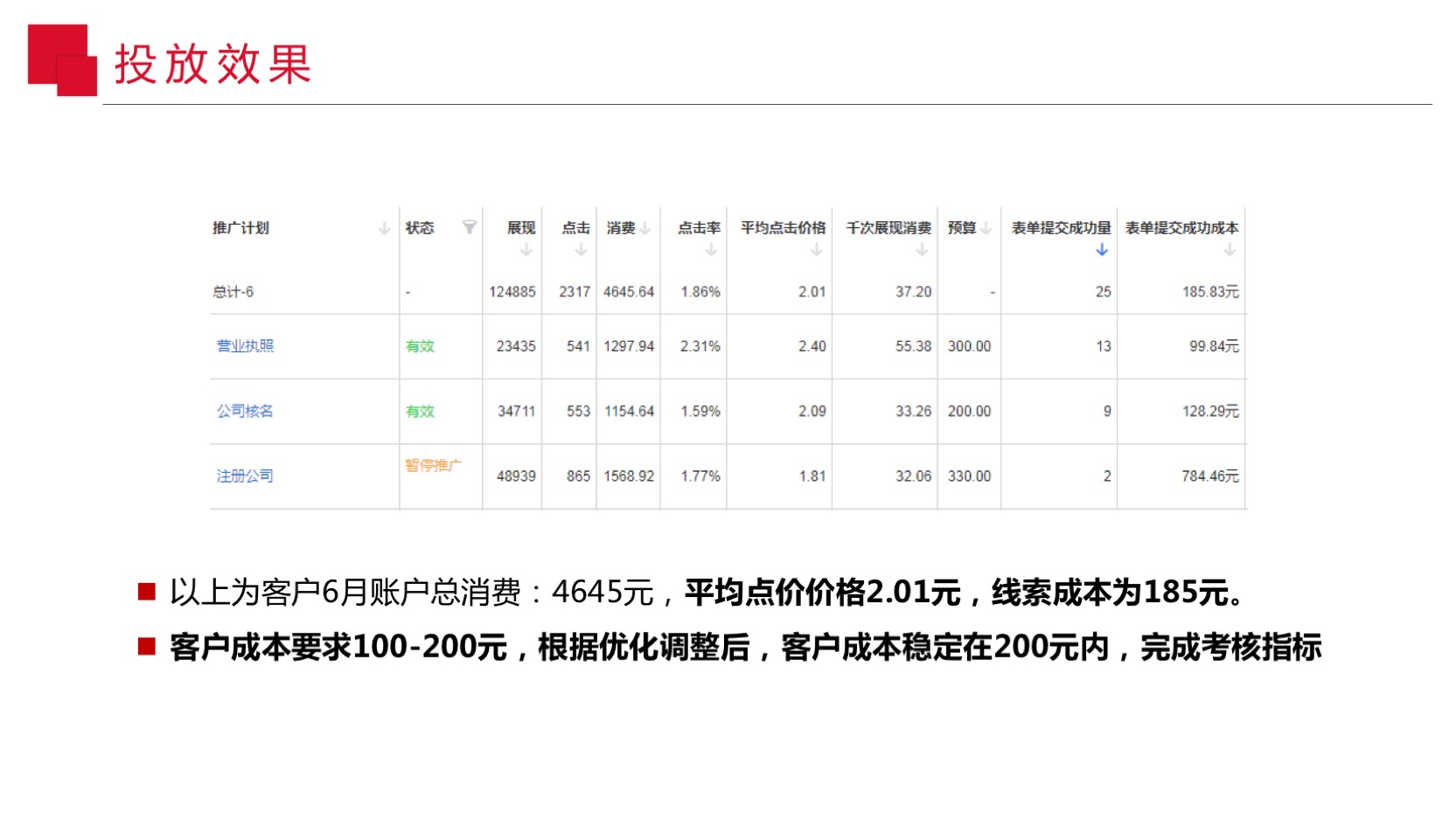This screenshot has width=1456, height=819.
Task: Click 有效 status in 营业执照 row
Action: point(420,346)
